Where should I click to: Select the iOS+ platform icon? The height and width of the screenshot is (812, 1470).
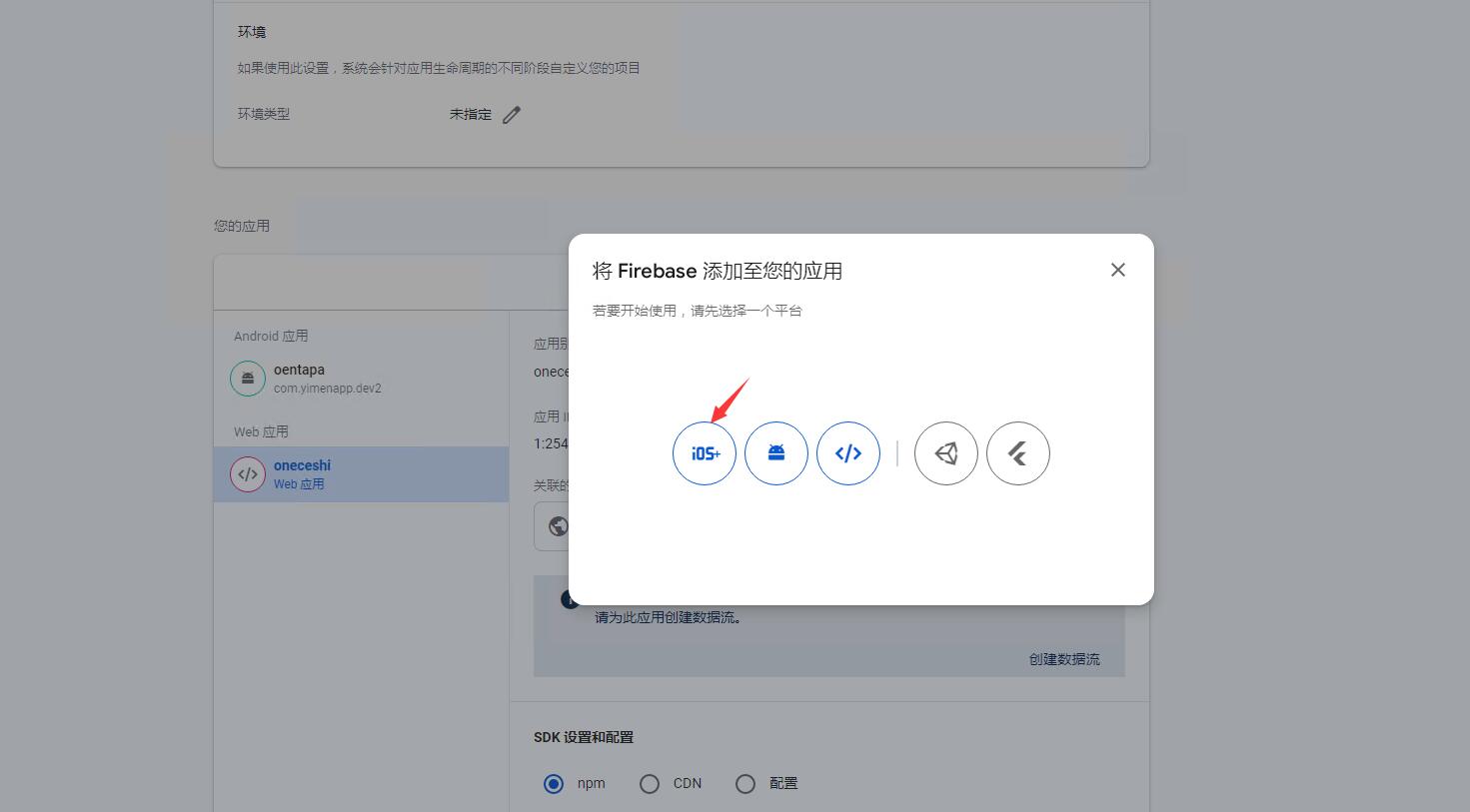coord(705,453)
